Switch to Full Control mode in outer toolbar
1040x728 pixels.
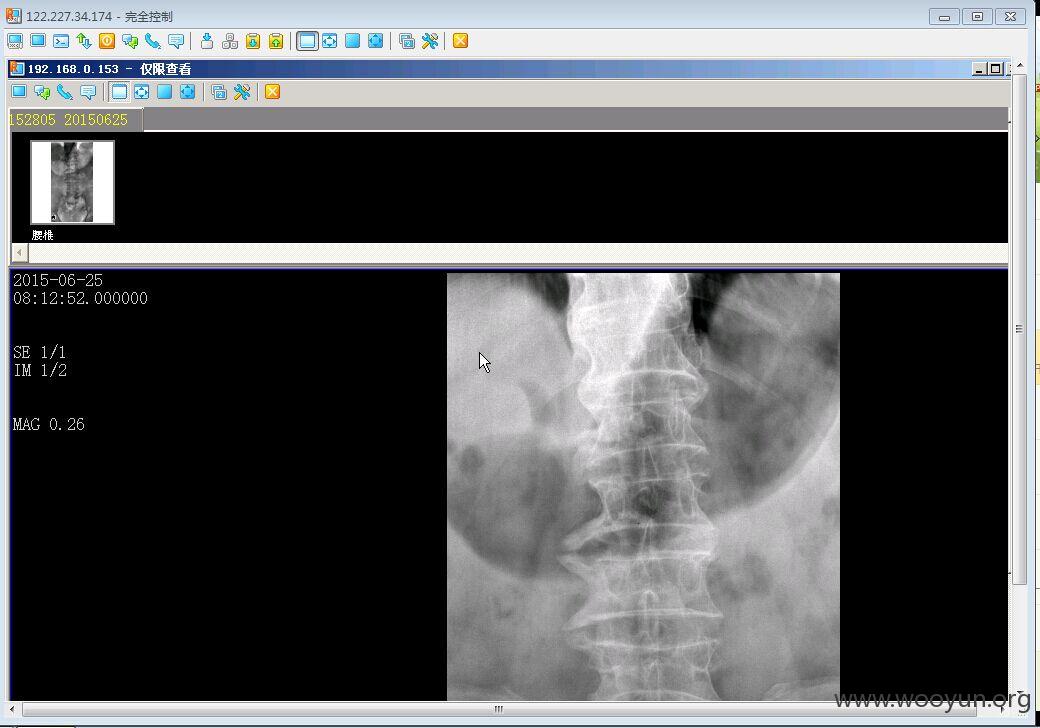tap(15, 41)
